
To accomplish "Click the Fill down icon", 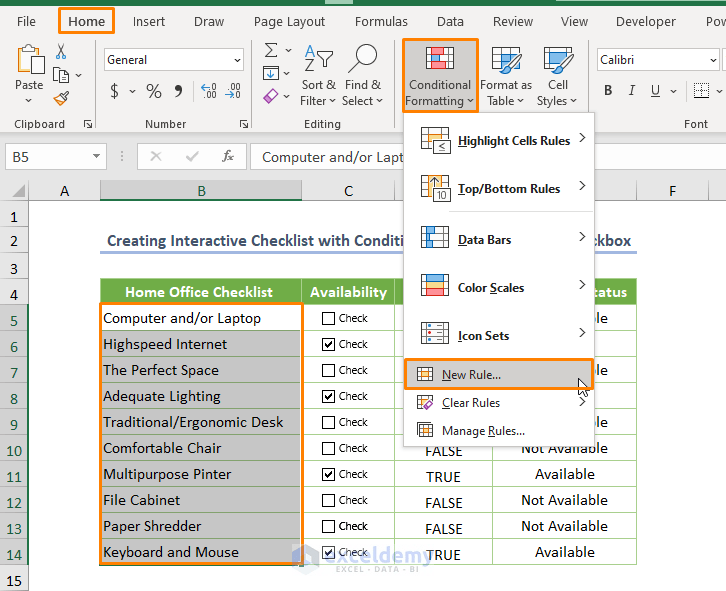I will click(x=271, y=73).
